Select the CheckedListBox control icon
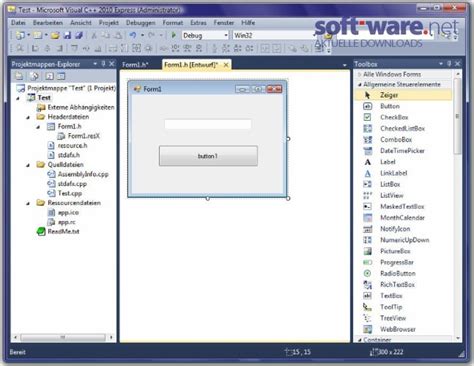This screenshot has width=474, height=366. (x=367, y=128)
